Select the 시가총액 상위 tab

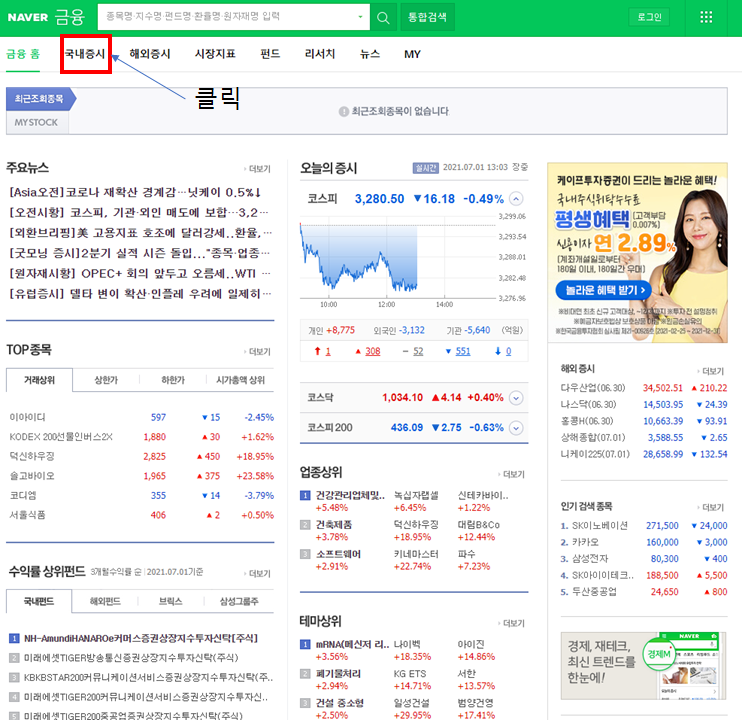point(240,380)
